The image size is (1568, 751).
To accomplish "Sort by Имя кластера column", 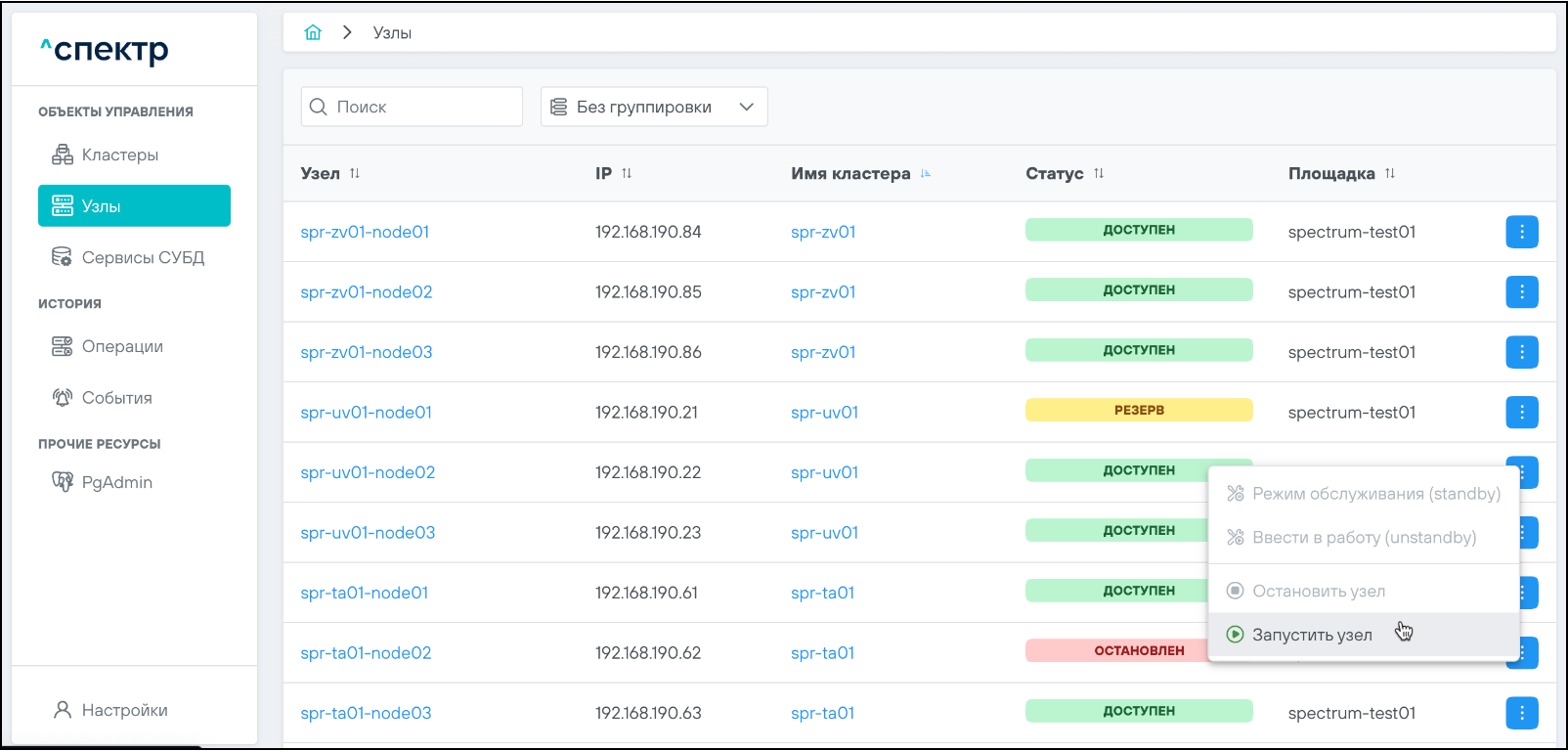I will click(x=925, y=173).
